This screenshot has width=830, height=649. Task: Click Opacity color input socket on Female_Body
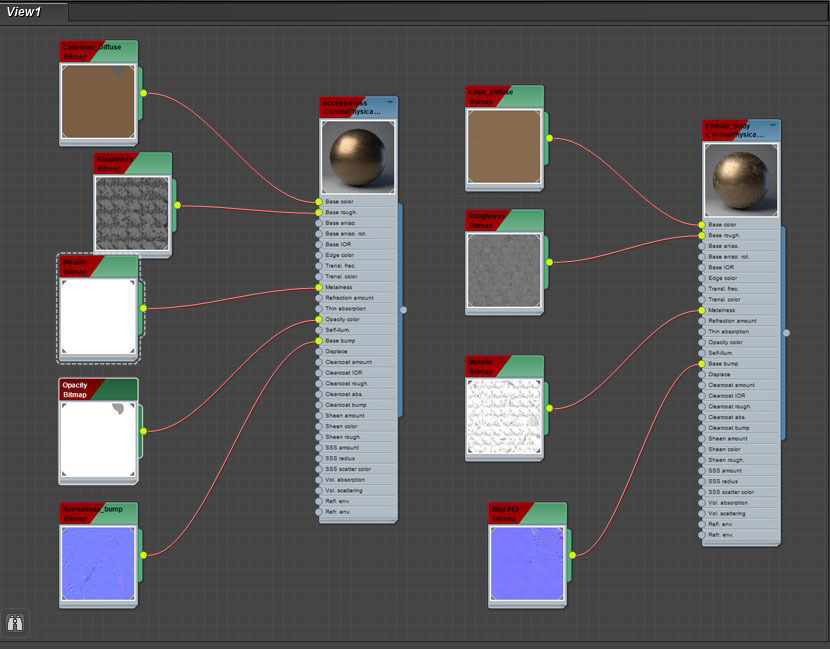701,342
